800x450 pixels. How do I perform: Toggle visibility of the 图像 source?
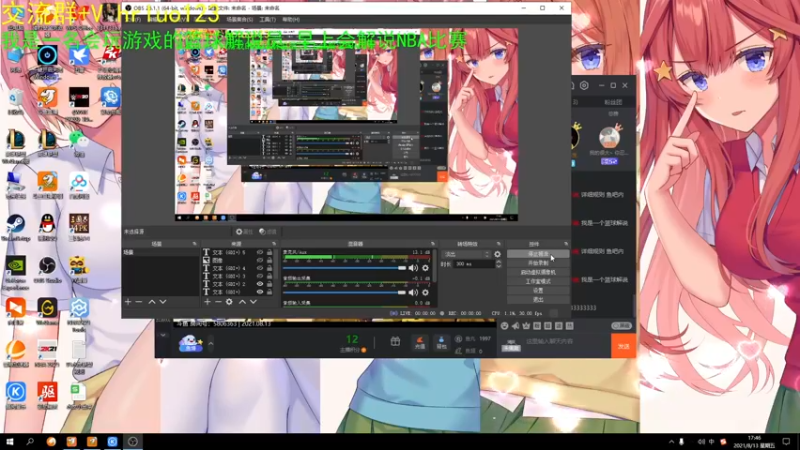[x=260, y=260]
